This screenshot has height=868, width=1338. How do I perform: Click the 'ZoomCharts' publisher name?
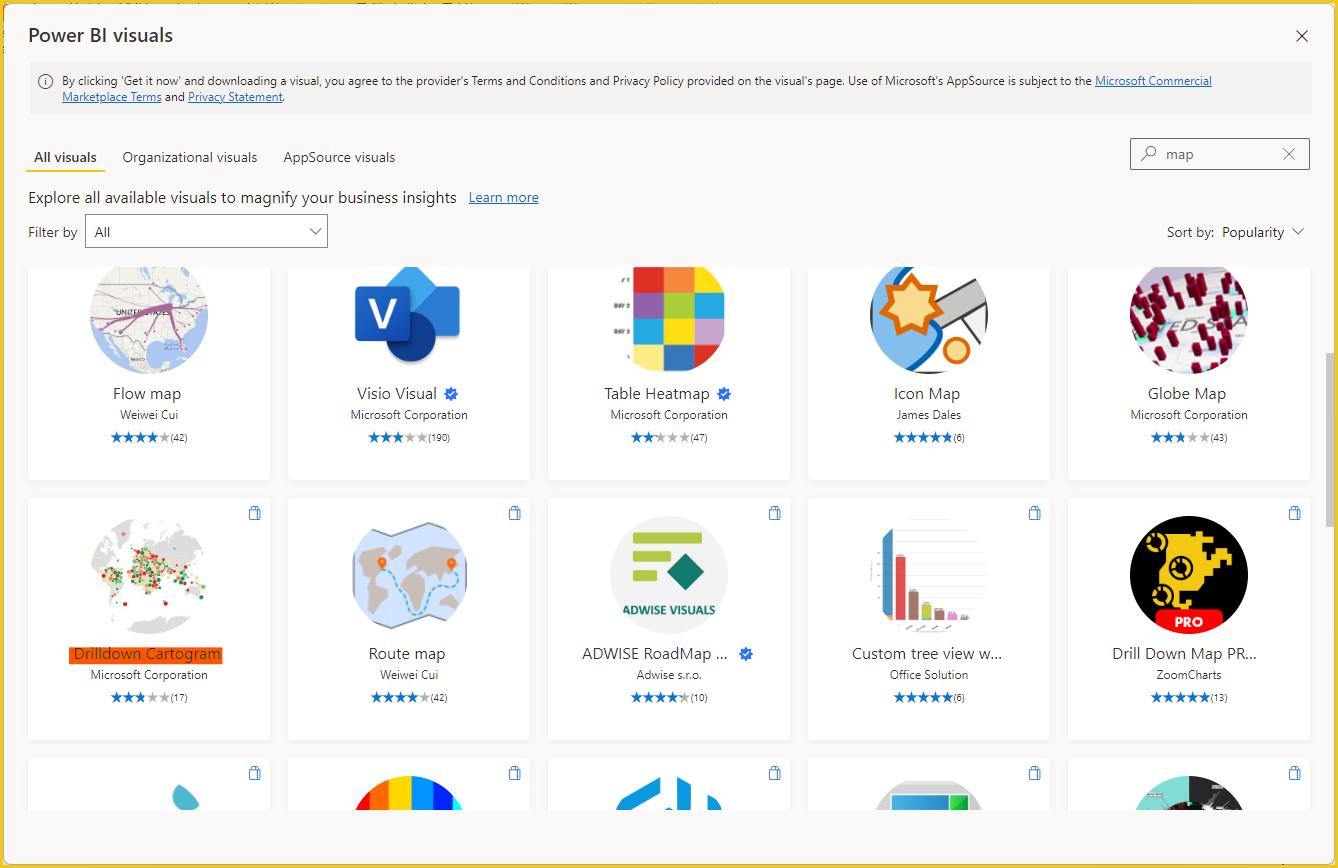pos(1189,675)
